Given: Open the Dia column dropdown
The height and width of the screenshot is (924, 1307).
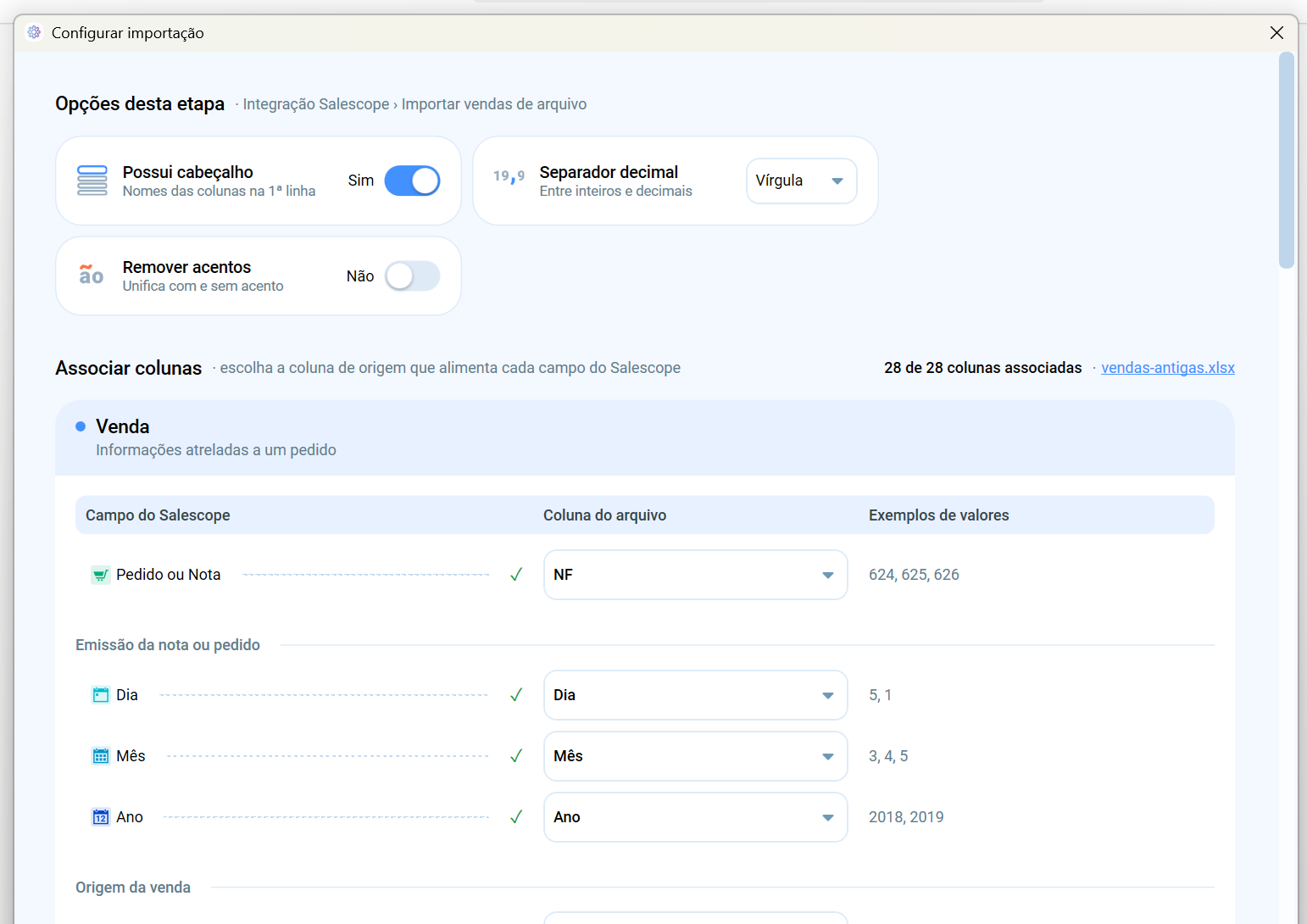Looking at the screenshot, I should pos(695,695).
